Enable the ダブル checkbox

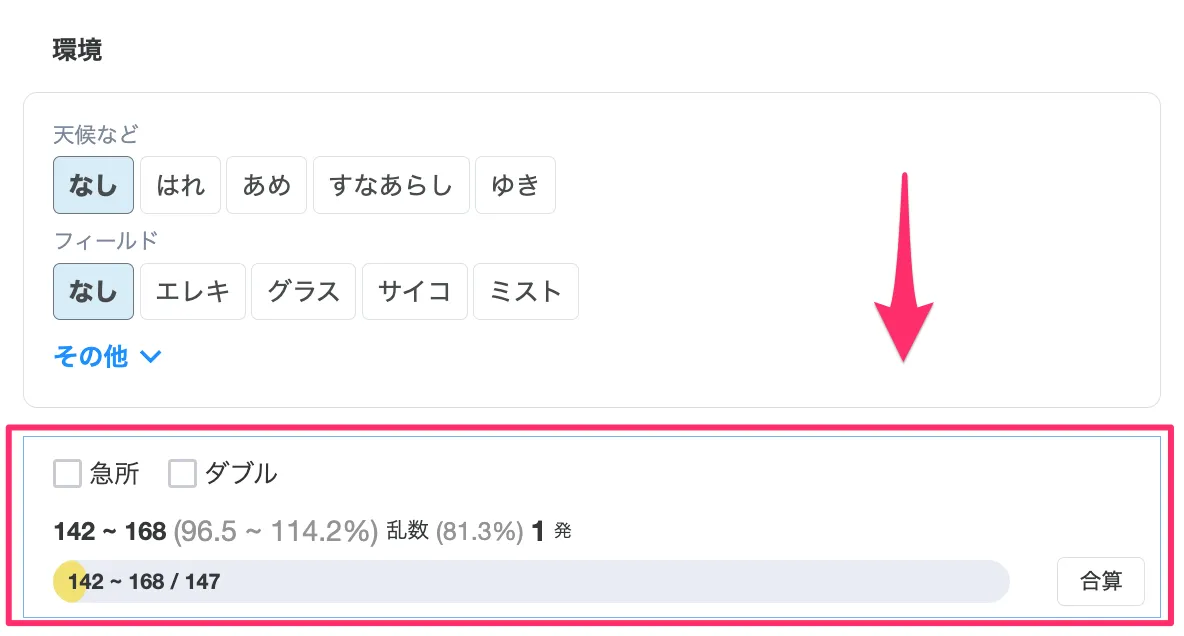click(x=181, y=473)
